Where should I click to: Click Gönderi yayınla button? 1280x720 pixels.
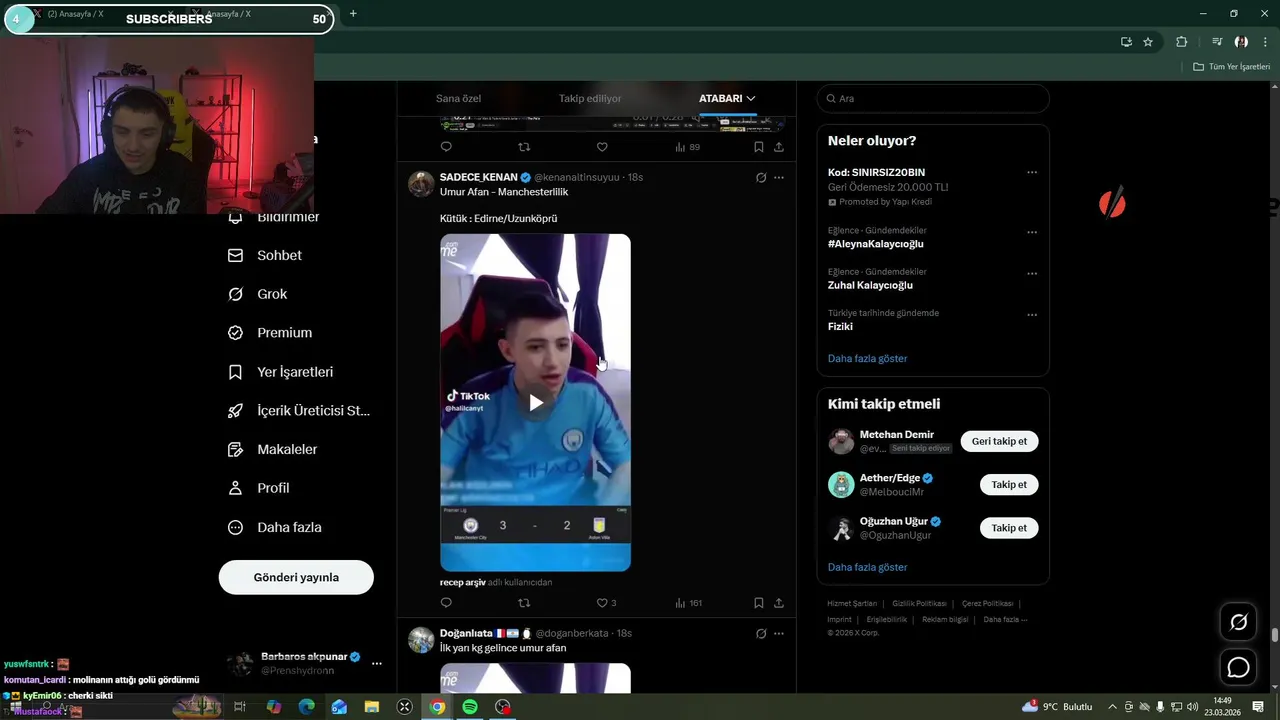296,577
